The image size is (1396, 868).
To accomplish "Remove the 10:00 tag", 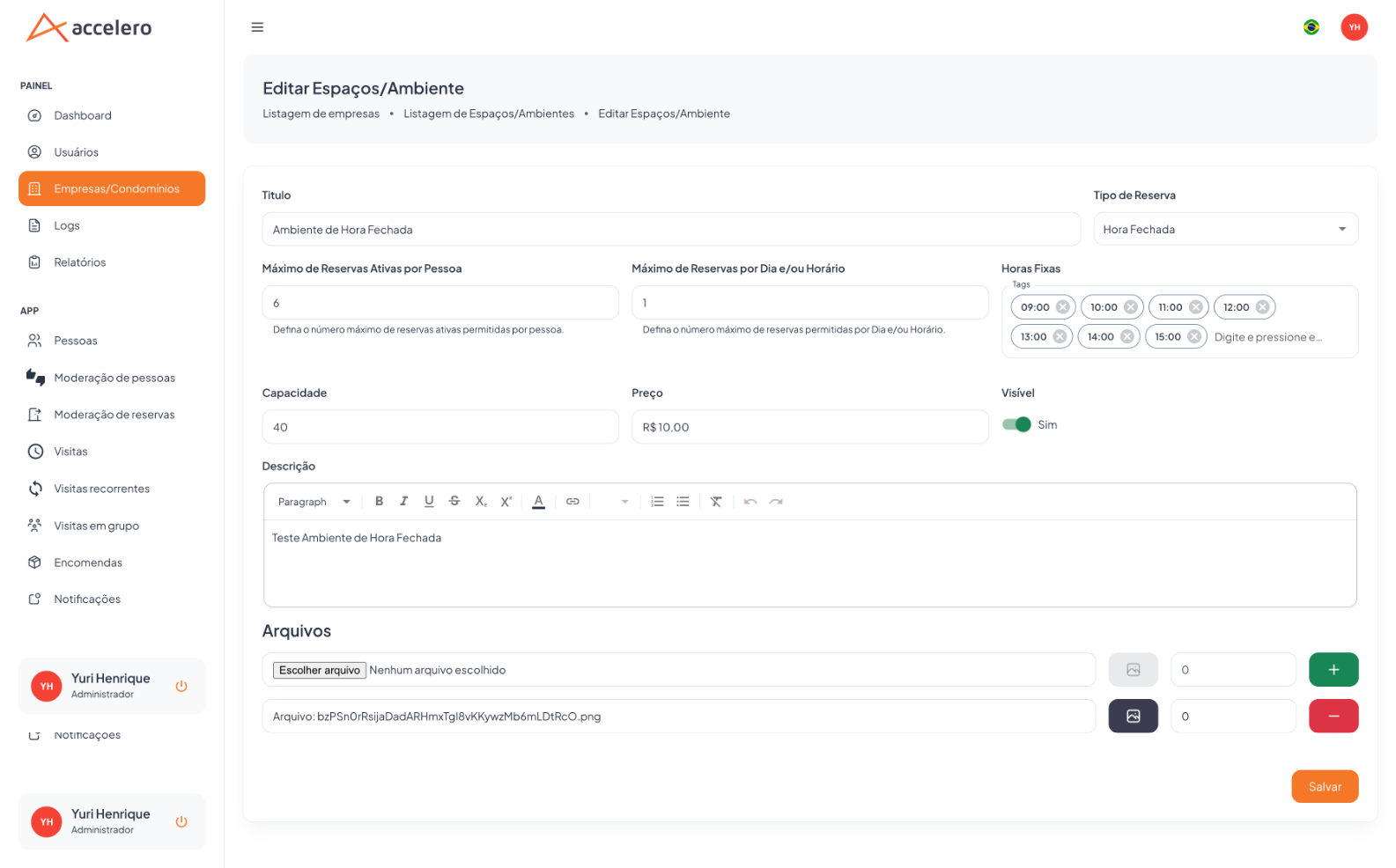I will coord(1131,306).
